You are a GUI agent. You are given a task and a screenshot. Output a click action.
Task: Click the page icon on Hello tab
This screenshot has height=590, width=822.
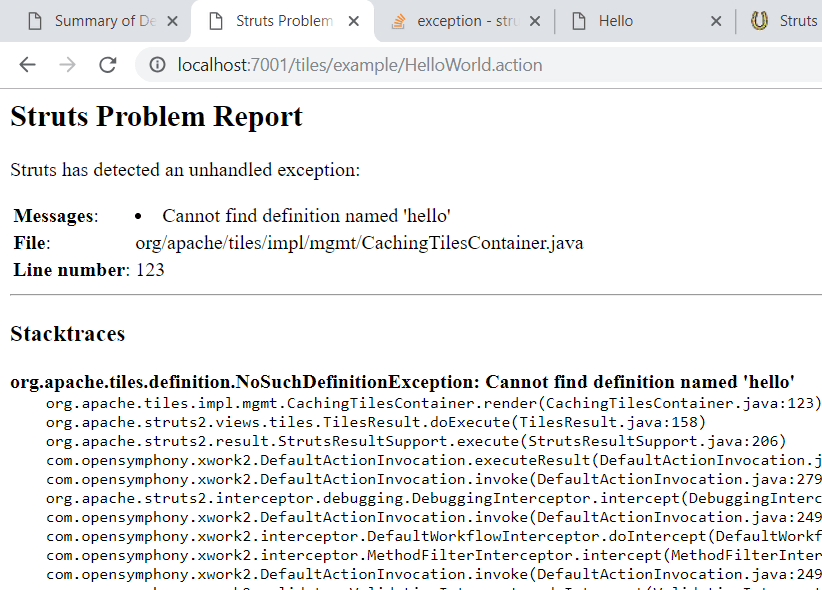(x=579, y=21)
